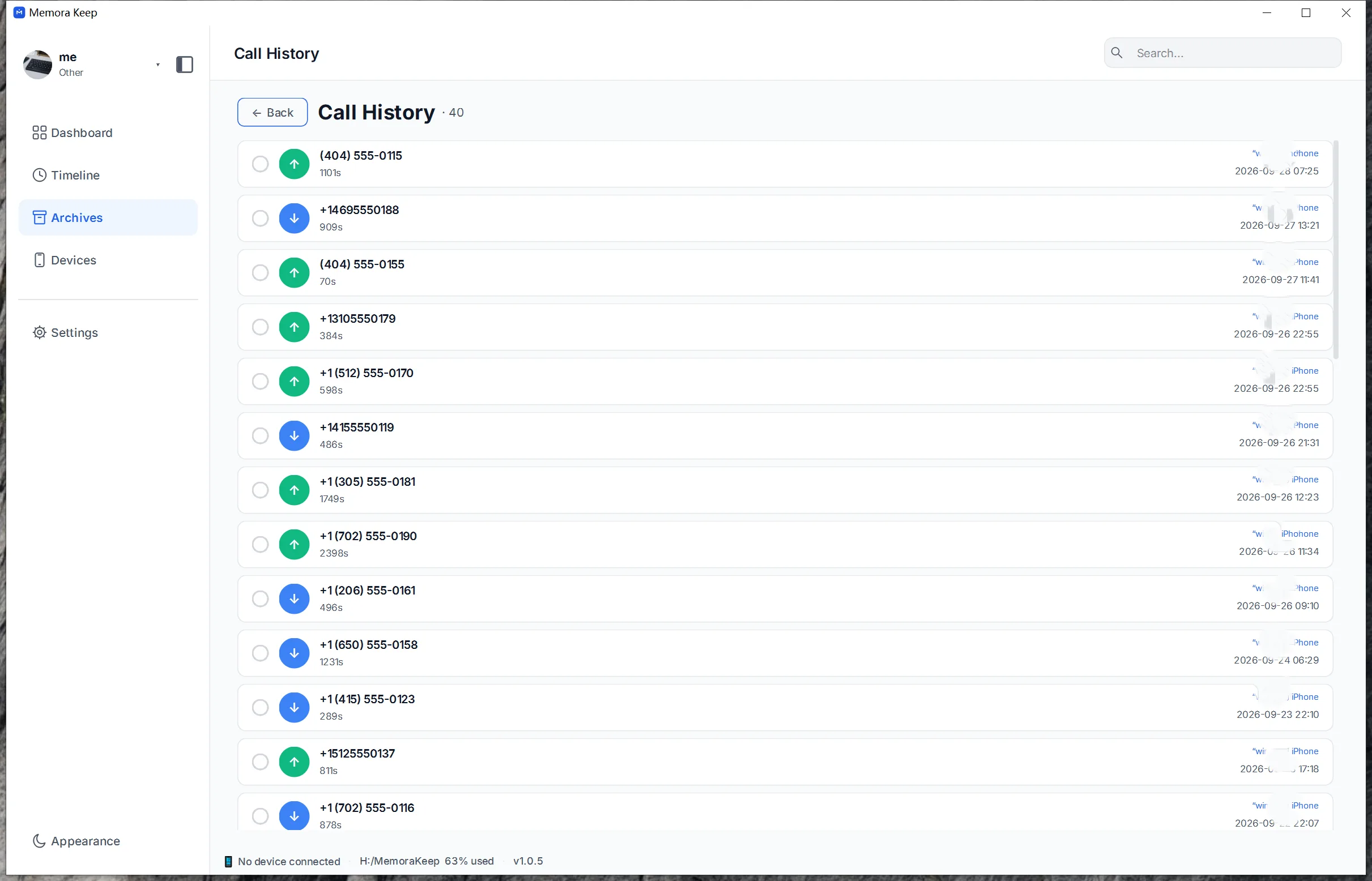This screenshot has width=1372, height=881.
Task: Maximize the Memora Keep window
Action: (1306, 12)
